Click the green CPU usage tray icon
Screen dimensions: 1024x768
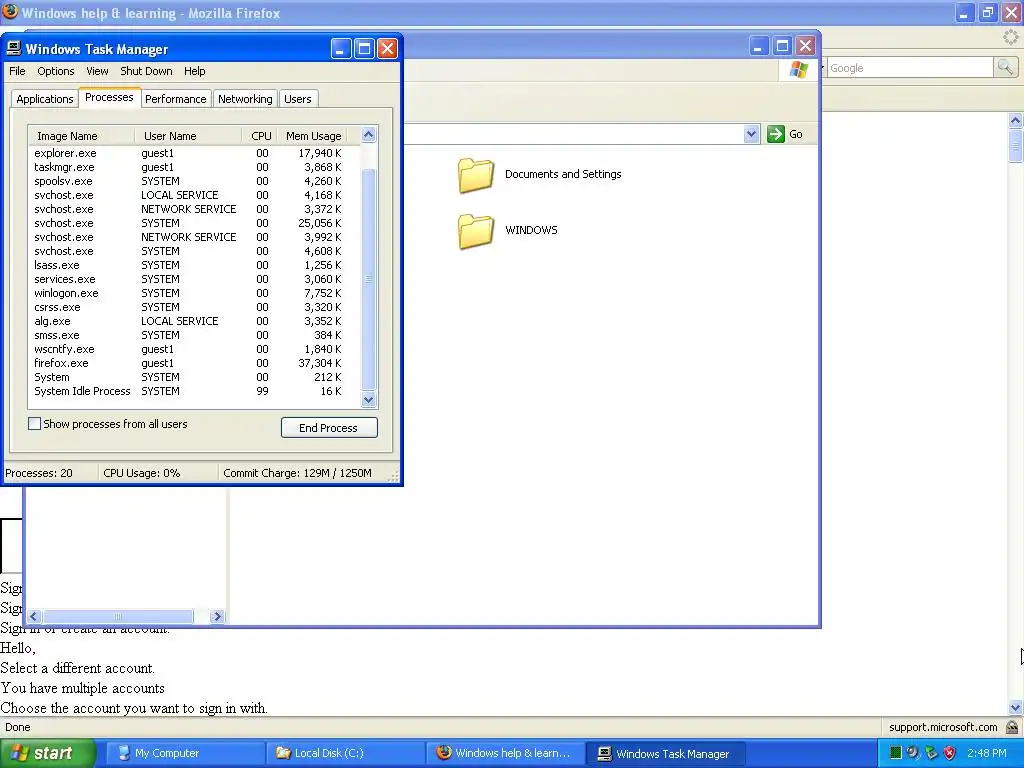[x=896, y=753]
